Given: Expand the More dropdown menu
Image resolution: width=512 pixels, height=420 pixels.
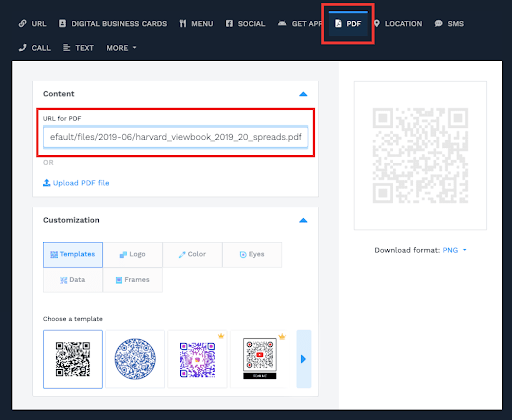Looking at the screenshot, I should (x=121, y=48).
